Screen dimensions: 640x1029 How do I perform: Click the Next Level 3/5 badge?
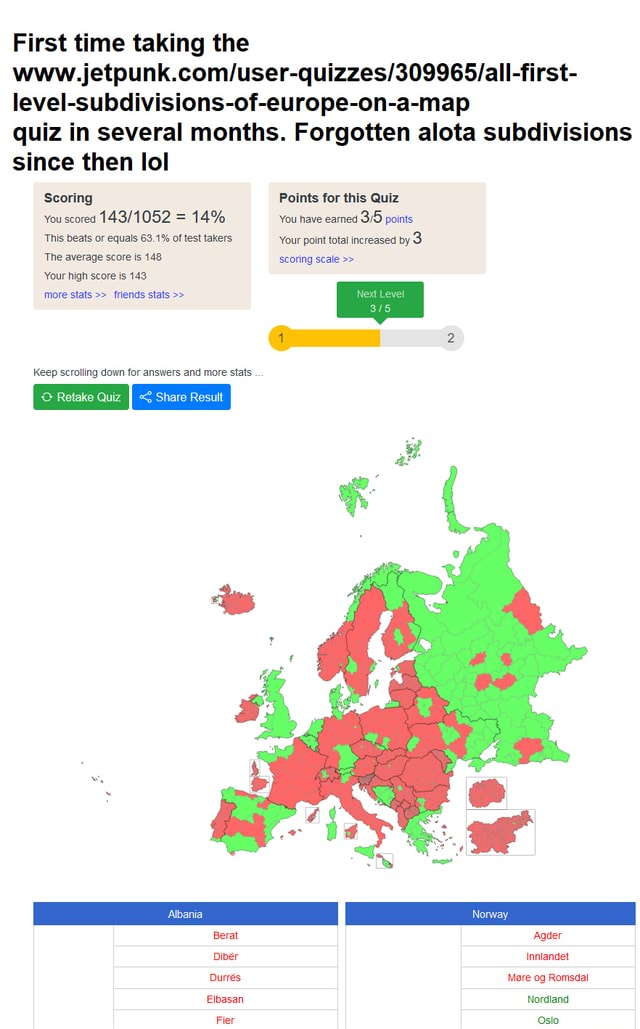click(x=380, y=299)
